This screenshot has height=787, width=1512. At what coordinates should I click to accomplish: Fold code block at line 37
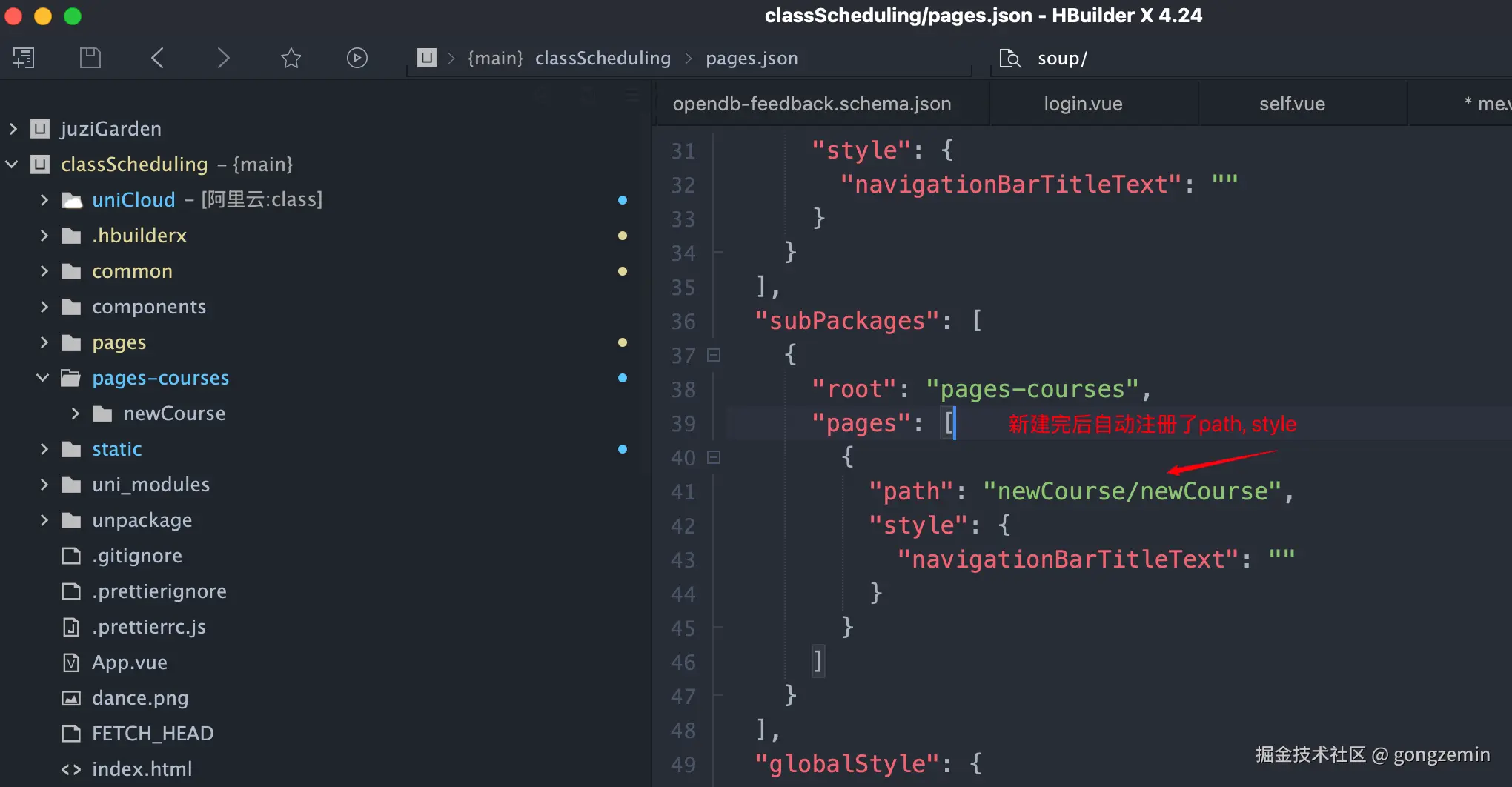tap(714, 355)
